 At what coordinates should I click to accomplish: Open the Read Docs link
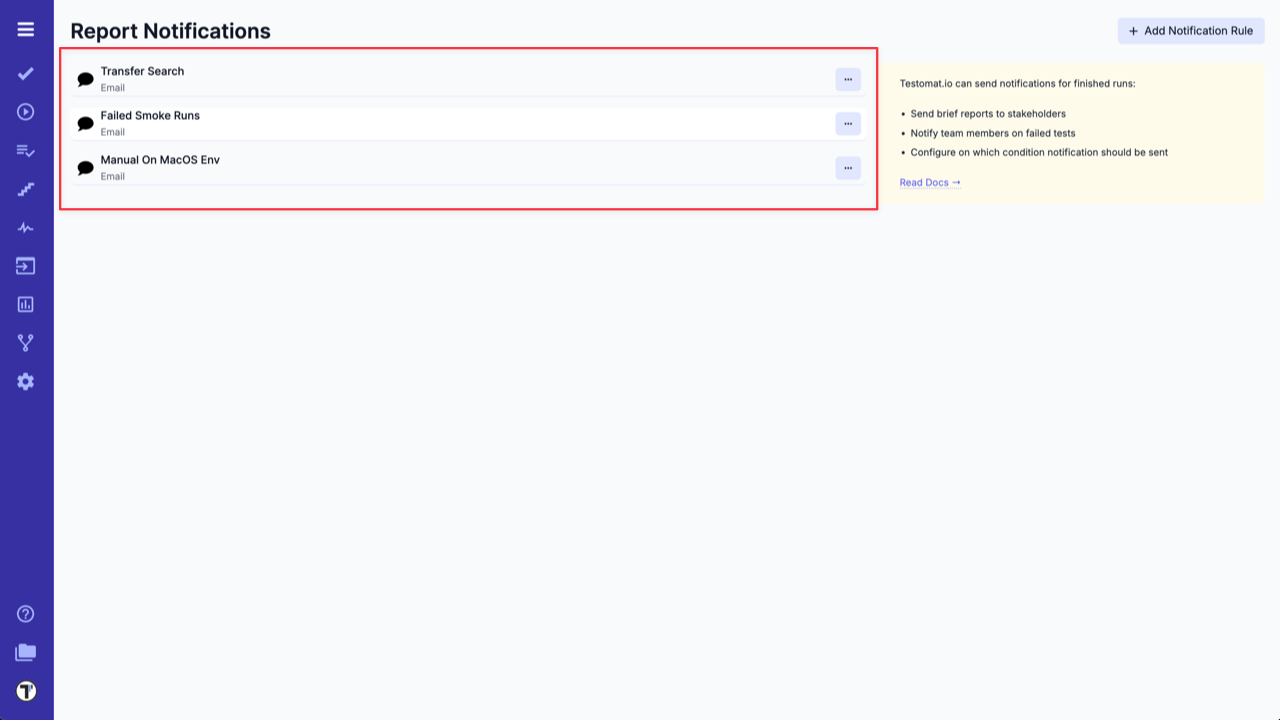[928, 182]
